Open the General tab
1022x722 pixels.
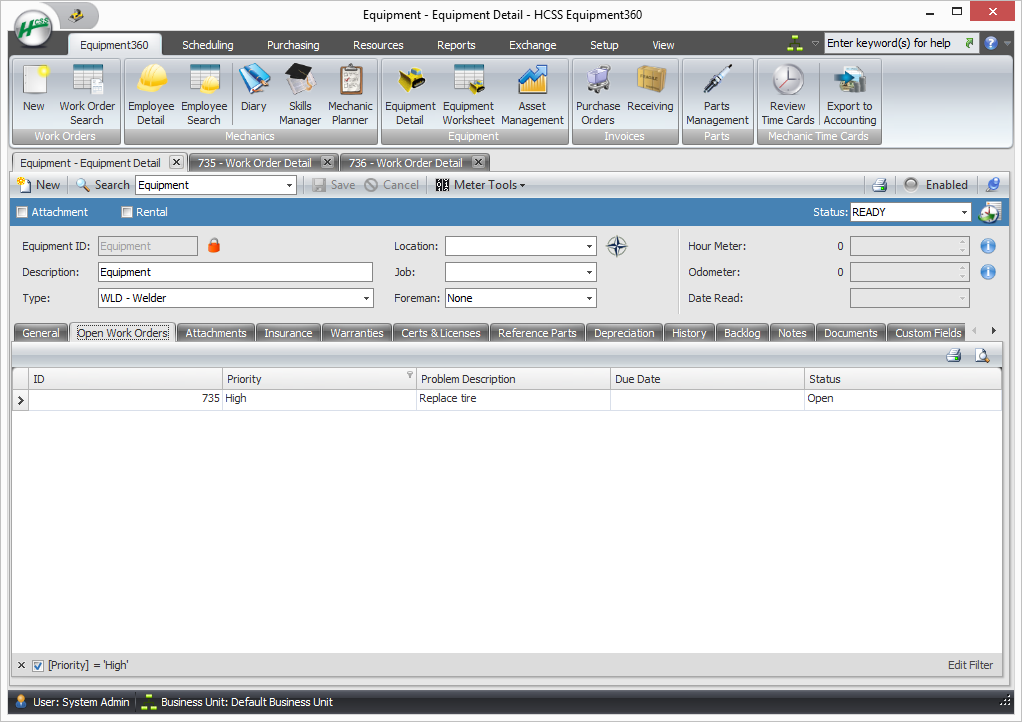(40, 333)
